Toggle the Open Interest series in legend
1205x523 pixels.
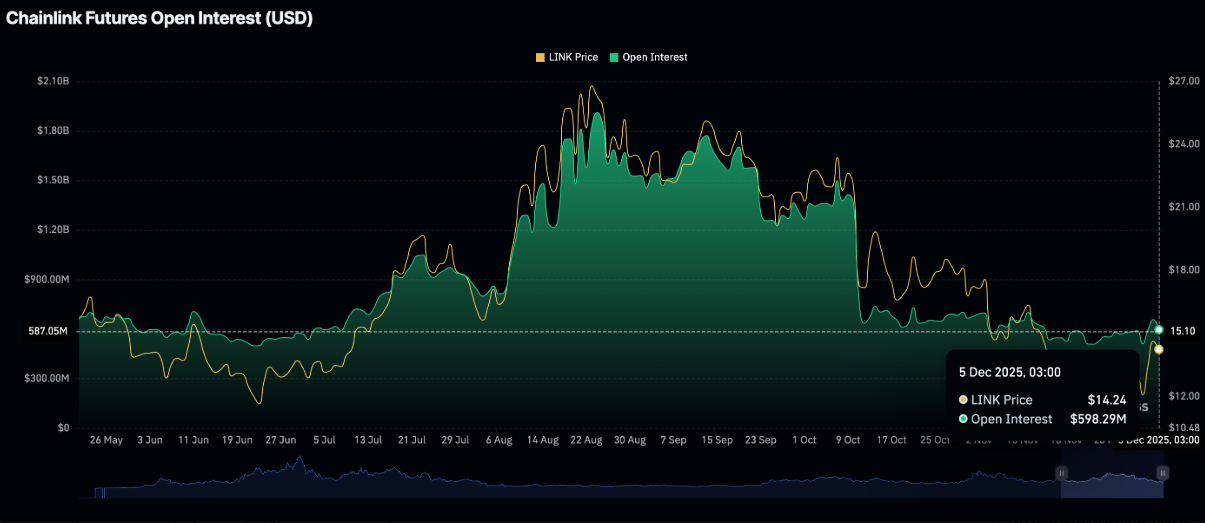coord(654,57)
